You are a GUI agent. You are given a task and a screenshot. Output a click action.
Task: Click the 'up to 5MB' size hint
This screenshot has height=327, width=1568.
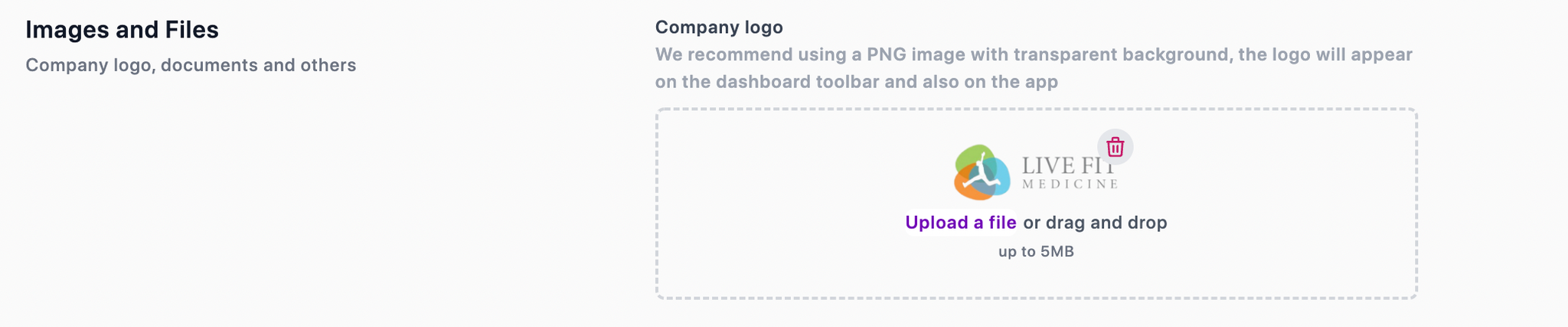[x=1036, y=251]
